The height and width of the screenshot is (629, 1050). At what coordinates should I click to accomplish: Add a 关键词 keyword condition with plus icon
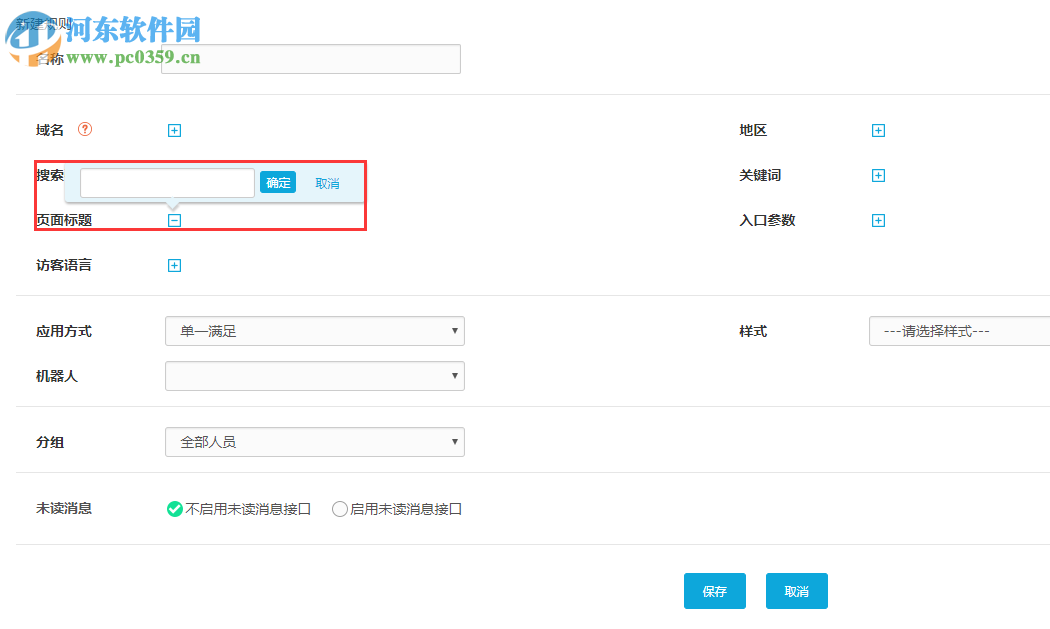point(878,175)
